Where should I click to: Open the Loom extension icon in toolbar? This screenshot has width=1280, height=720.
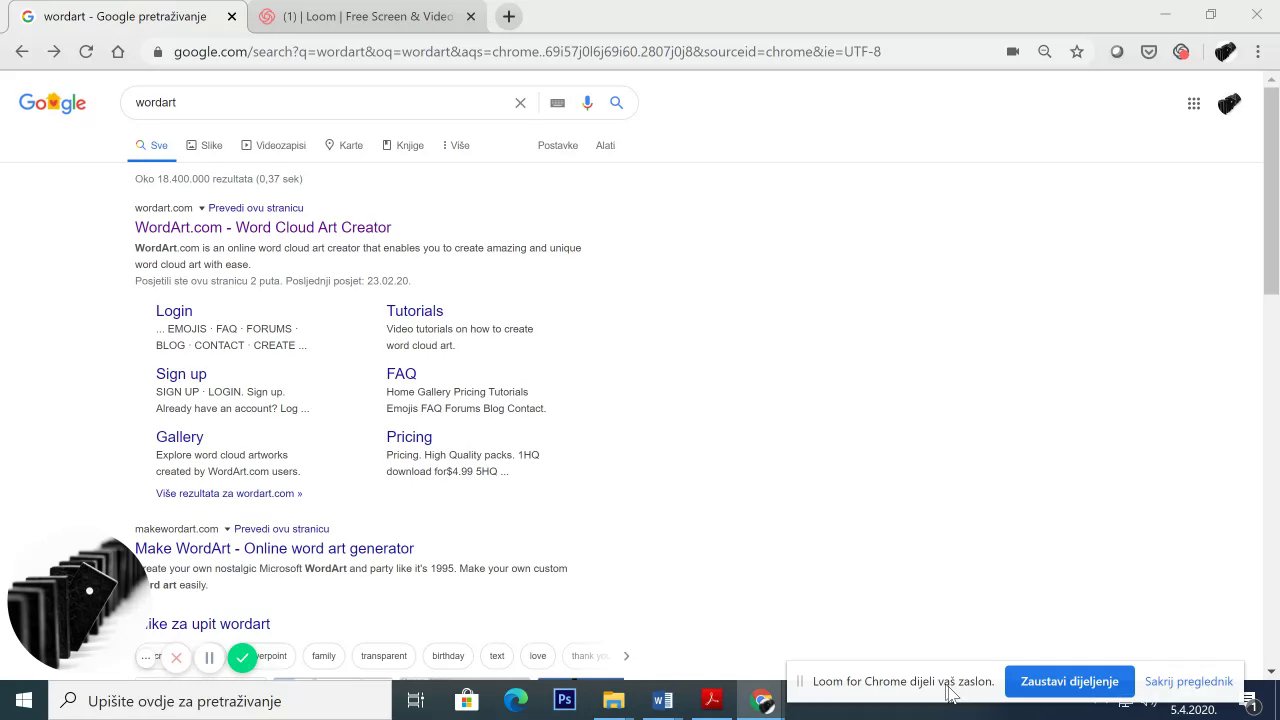[x=1181, y=52]
